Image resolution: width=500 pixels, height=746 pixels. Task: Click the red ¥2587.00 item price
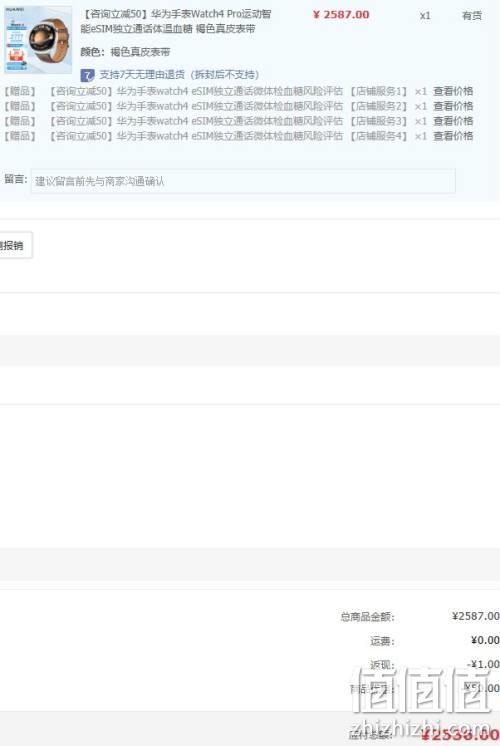click(341, 15)
